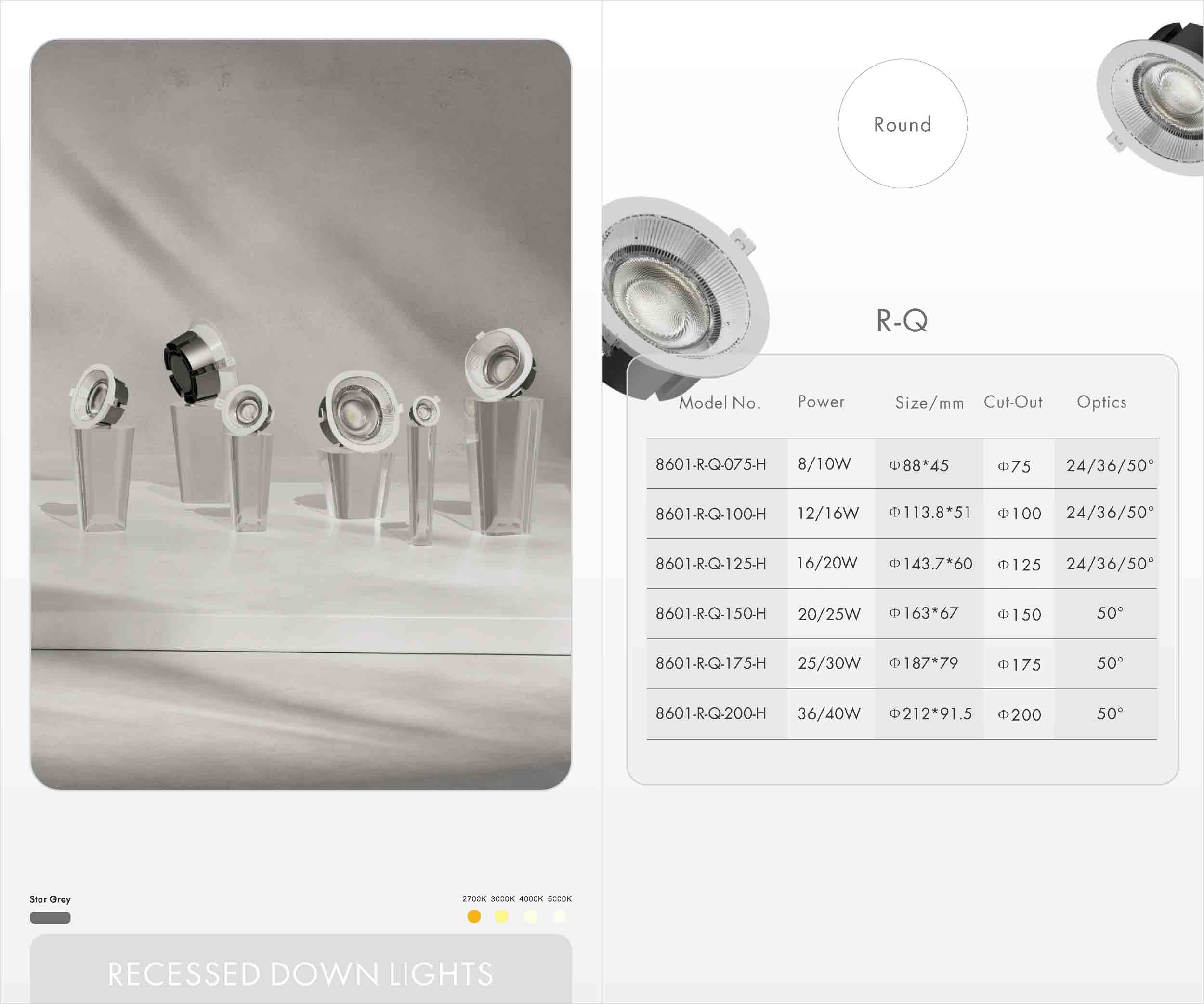Image resolution: width=1204 pixels, height=1004 pixels.
Task: Click model 8601-R-Q-200-H row
Action: click(710, 714)
